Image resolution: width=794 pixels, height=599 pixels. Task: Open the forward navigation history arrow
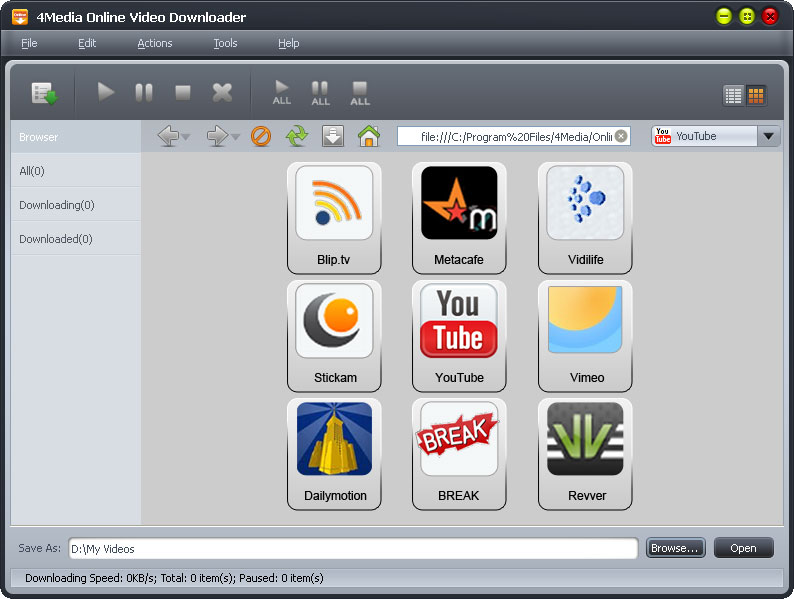(236, 137)
